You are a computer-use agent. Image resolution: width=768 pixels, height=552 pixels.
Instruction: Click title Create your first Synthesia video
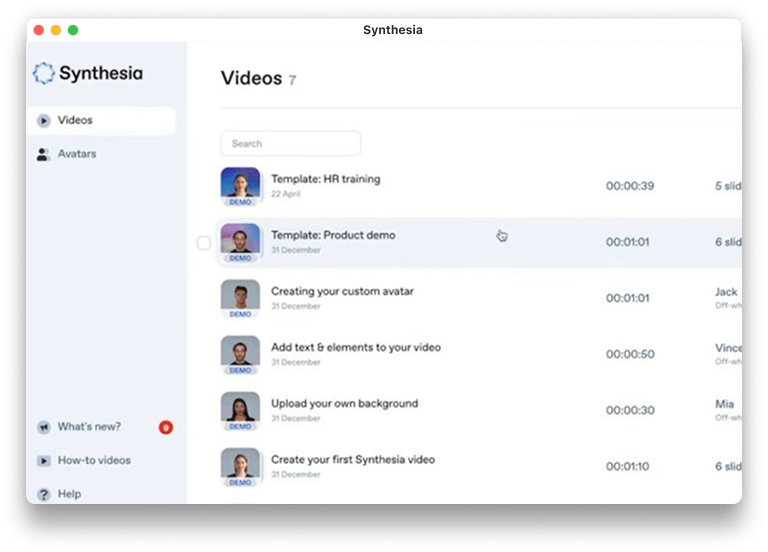[x=353, y=459]
